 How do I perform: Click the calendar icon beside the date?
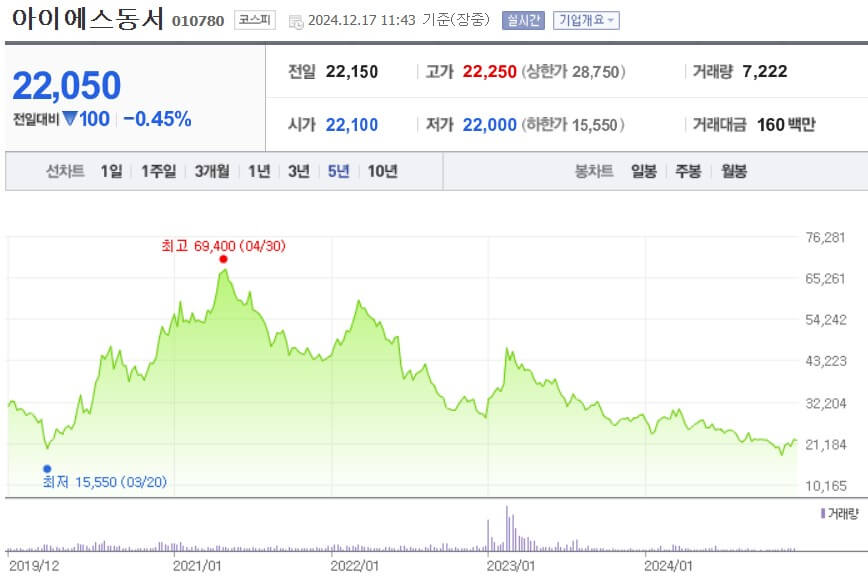point(296,22)
